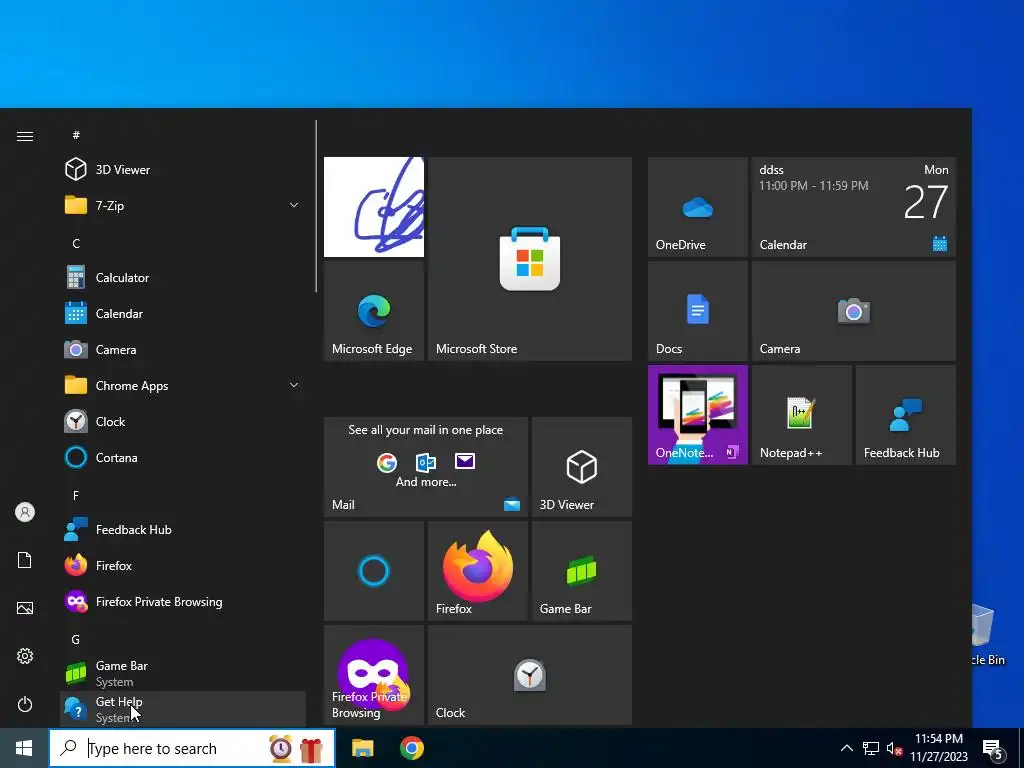Open Camera from the app list
Screen dimensions: 1024x768
183,349
